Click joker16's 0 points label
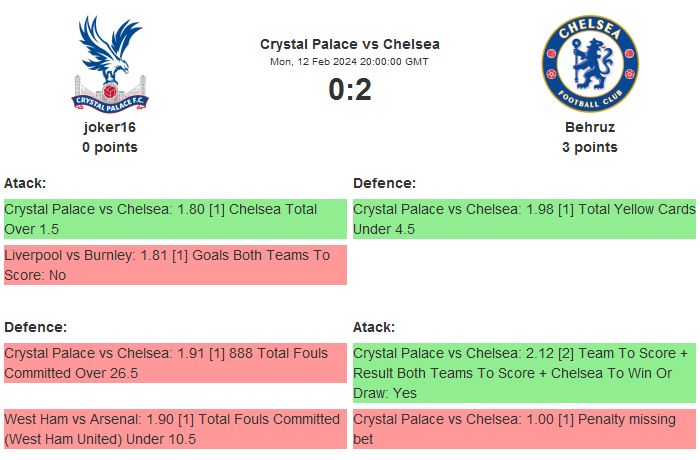Screen dimensions: 700x460 [x=110, y=147]
